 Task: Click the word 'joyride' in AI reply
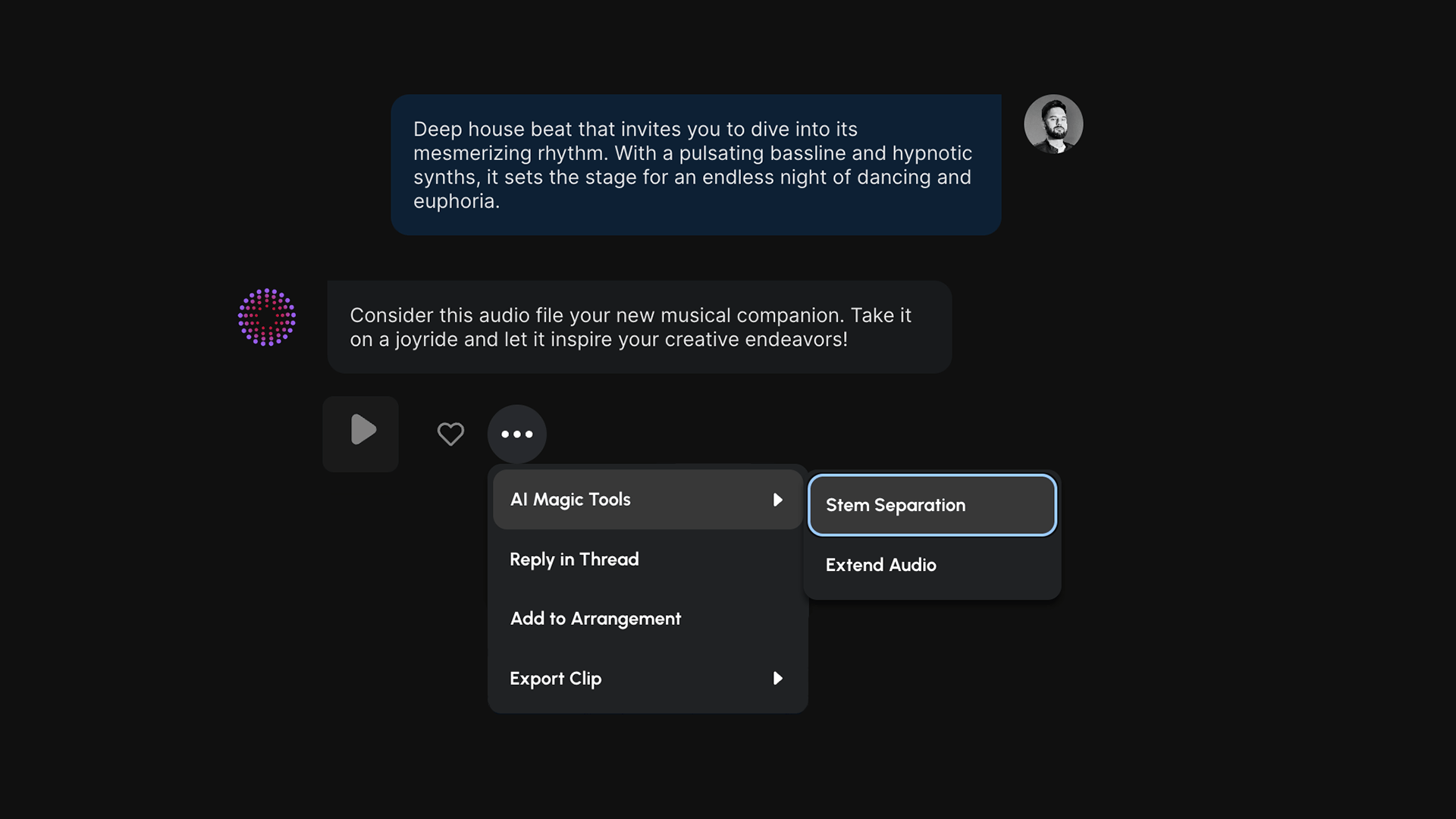(426, 340)
